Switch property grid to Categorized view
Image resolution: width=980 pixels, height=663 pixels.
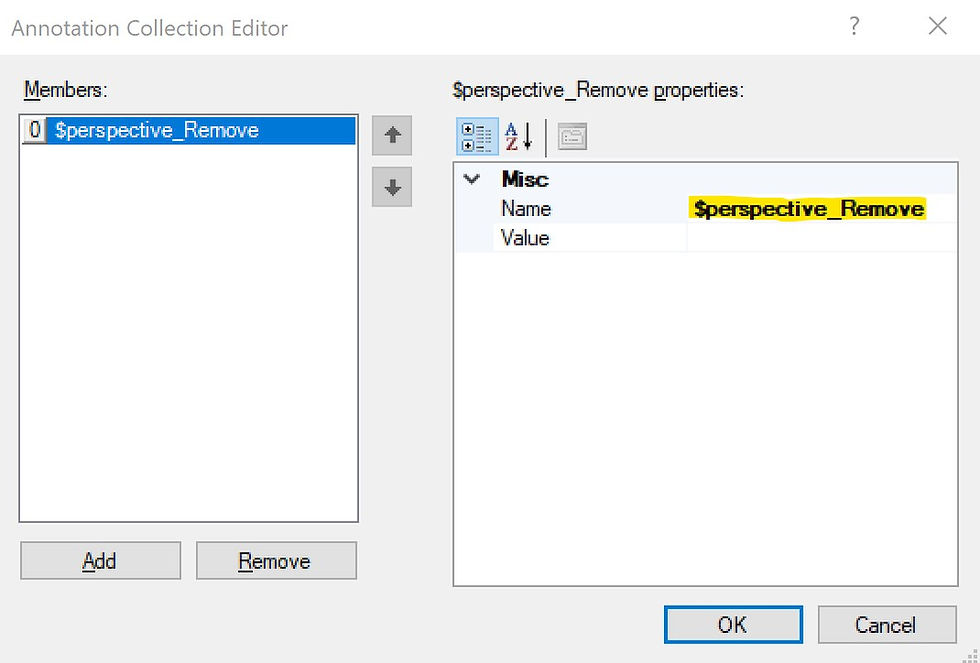(476, 137)
